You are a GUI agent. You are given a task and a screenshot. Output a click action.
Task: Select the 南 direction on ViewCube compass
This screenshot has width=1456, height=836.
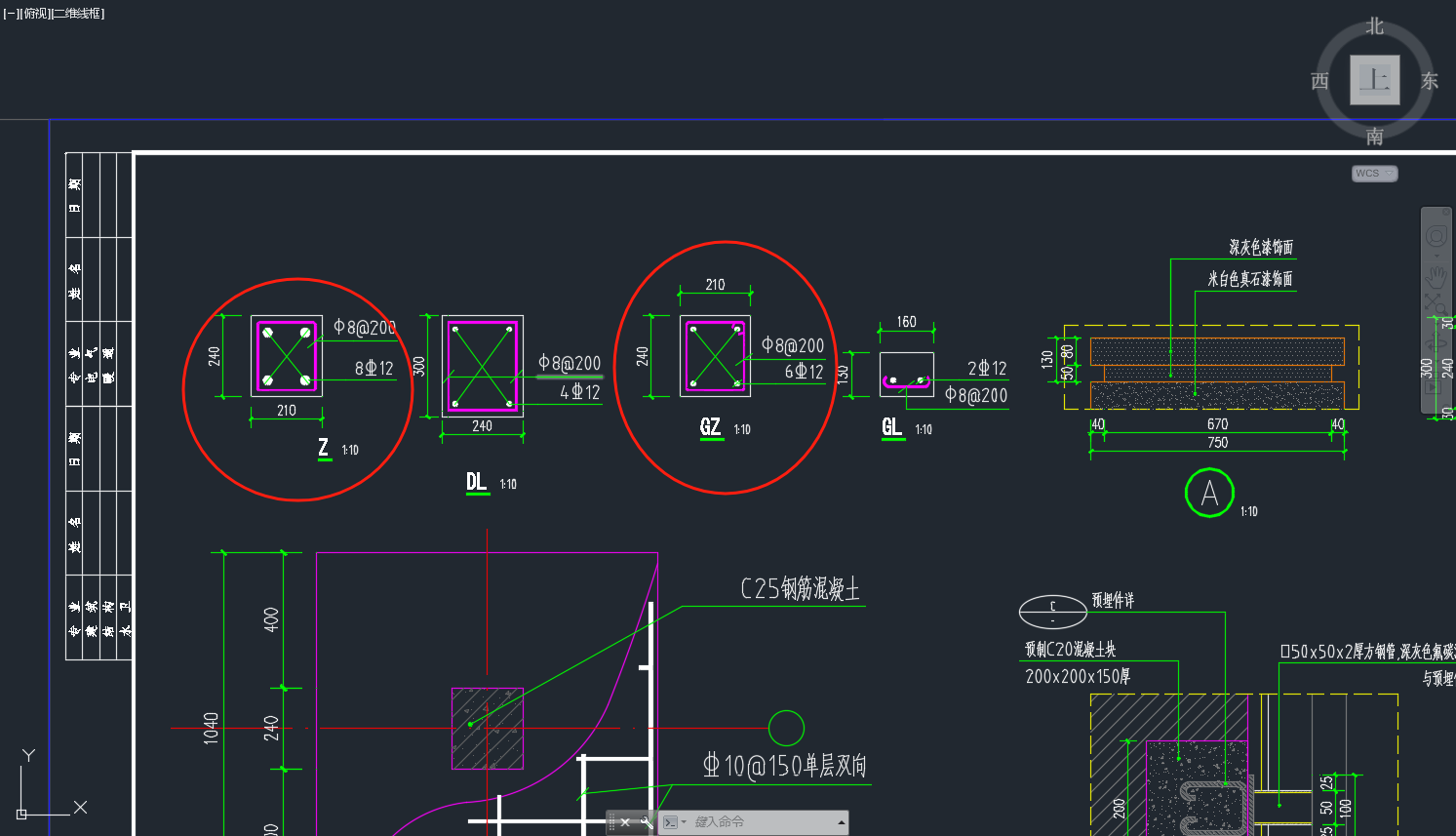(1375, 137)
